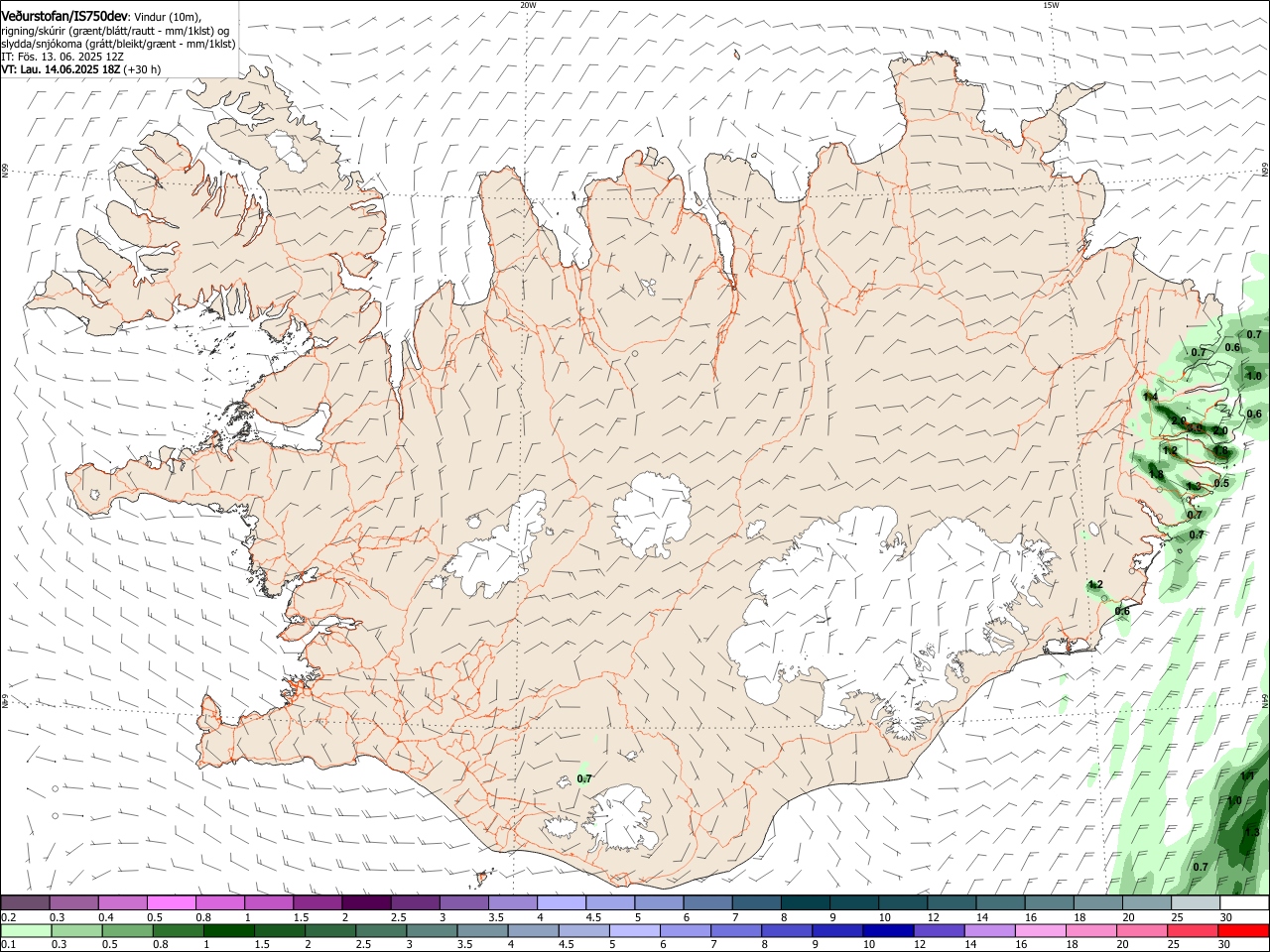
Task: Click the 'slydda/snjókoma' legend description line
Action: tap(118, 44)
